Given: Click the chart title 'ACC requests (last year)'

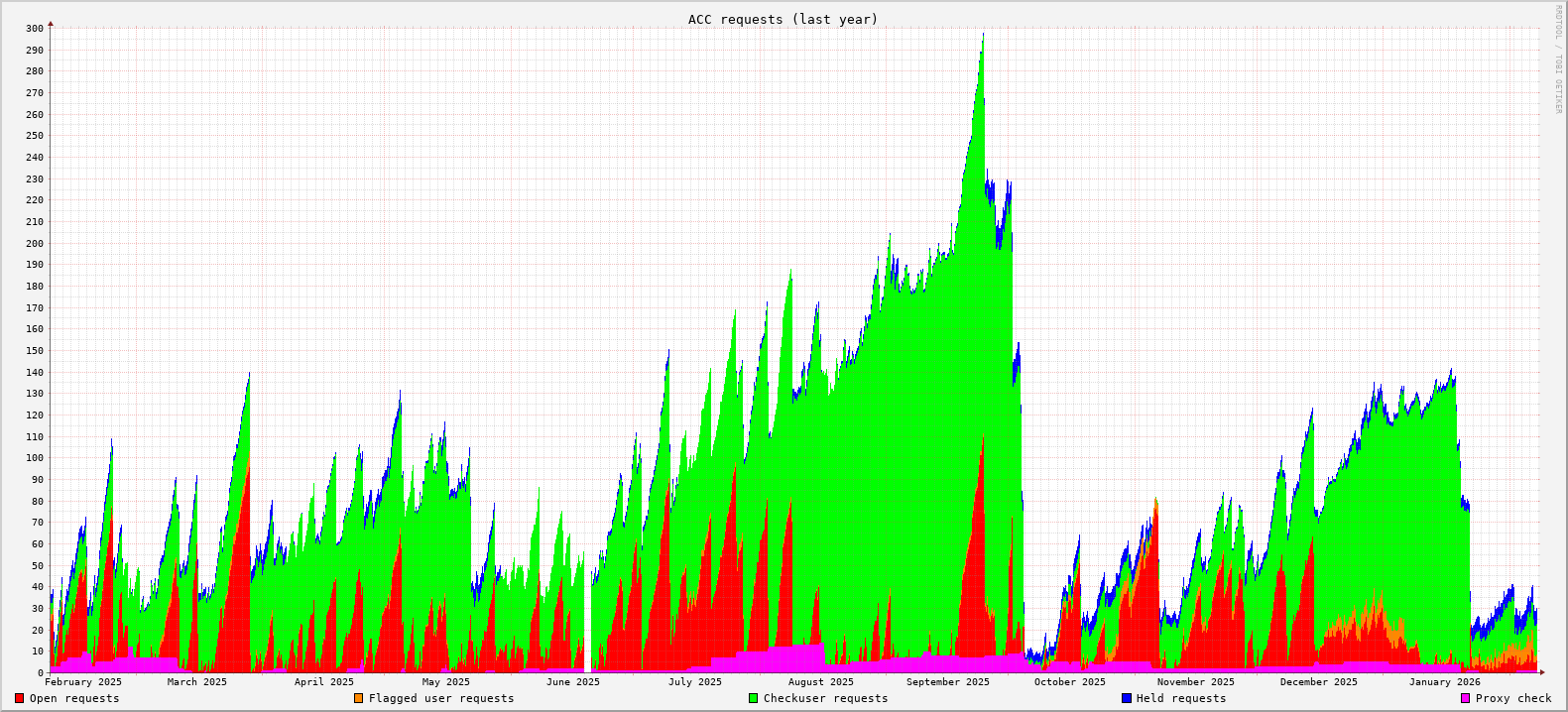Looking at the screenshot, I should tap(783, 19).
